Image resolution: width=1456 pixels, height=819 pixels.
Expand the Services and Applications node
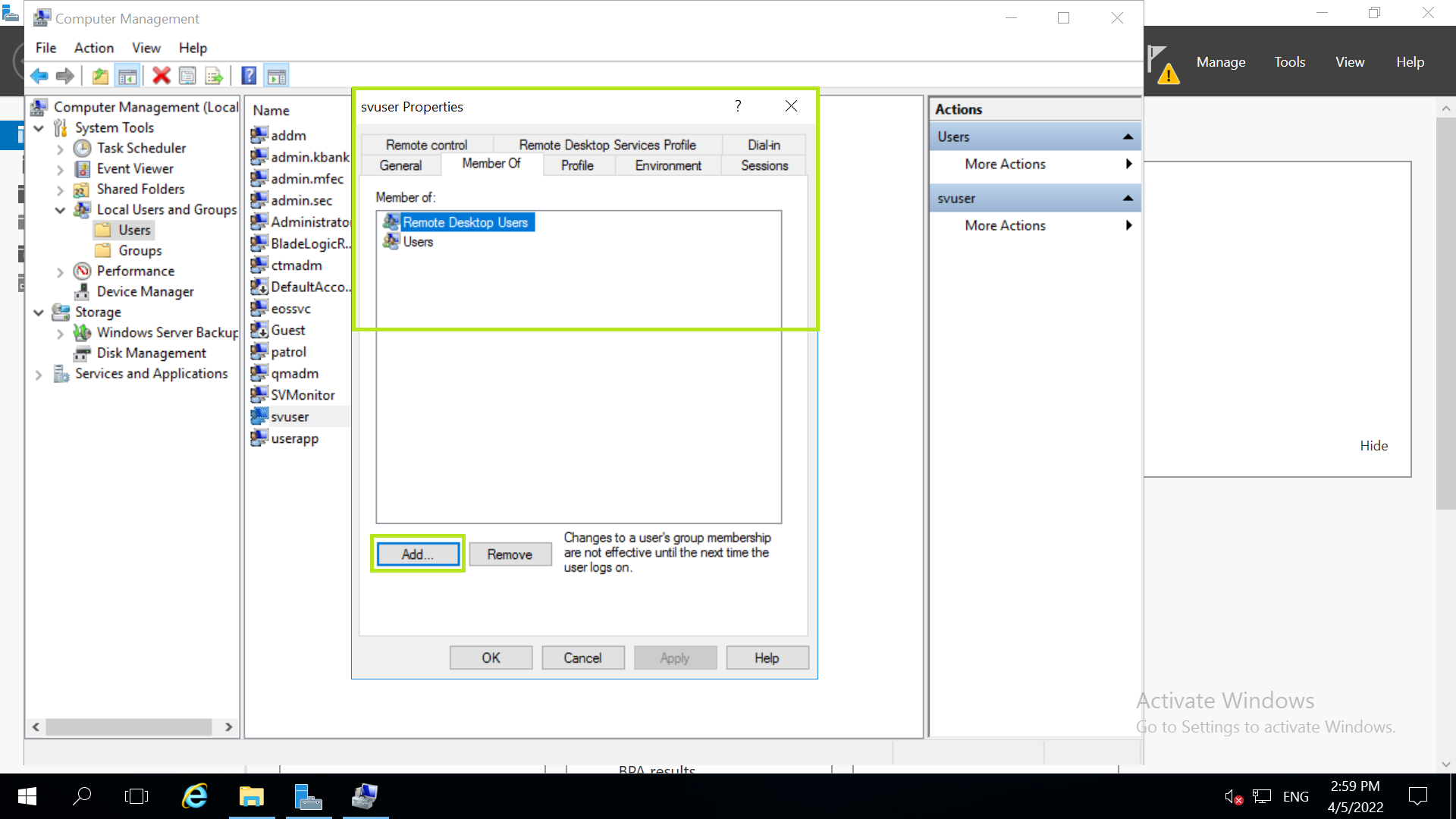point(39,374)
